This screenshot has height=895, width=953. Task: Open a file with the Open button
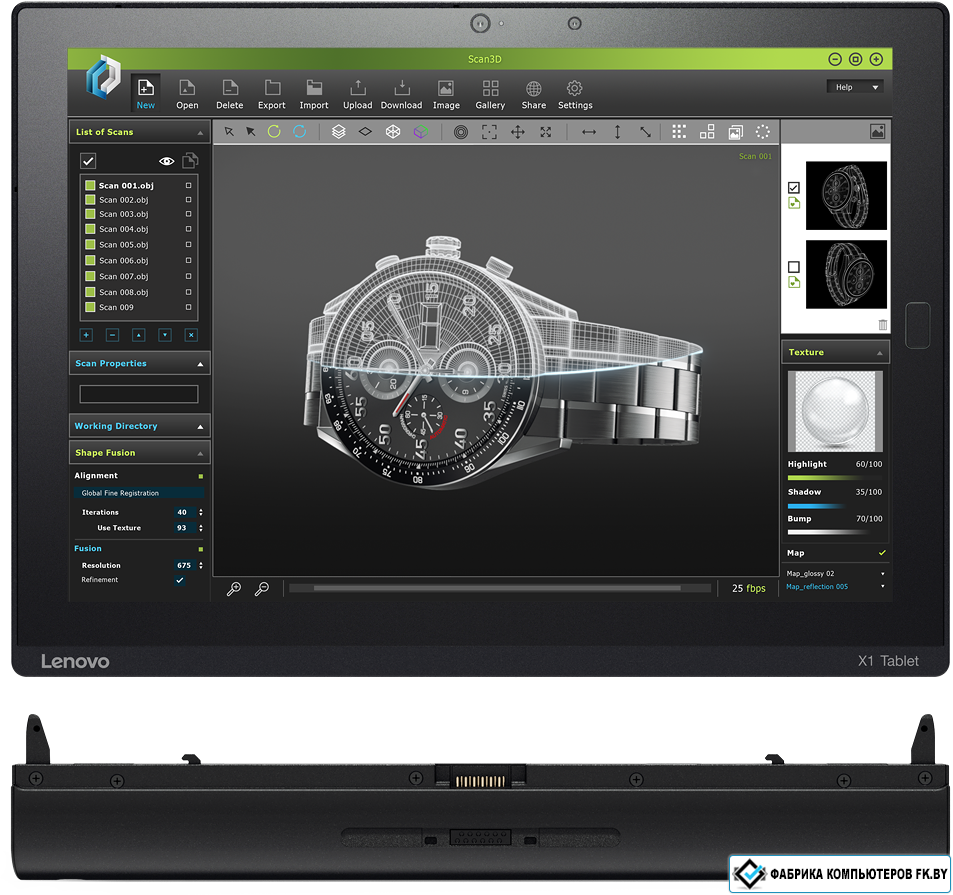(187, 94)
